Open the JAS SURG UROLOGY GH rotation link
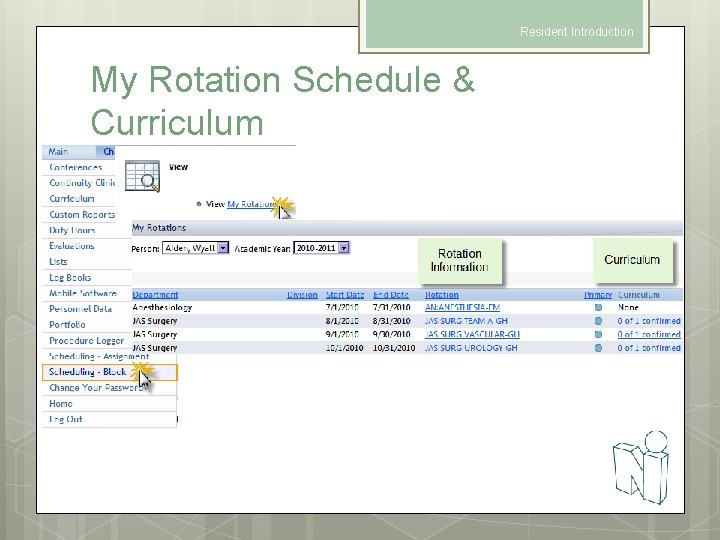 pyautogui.click(x=471, y=348)
